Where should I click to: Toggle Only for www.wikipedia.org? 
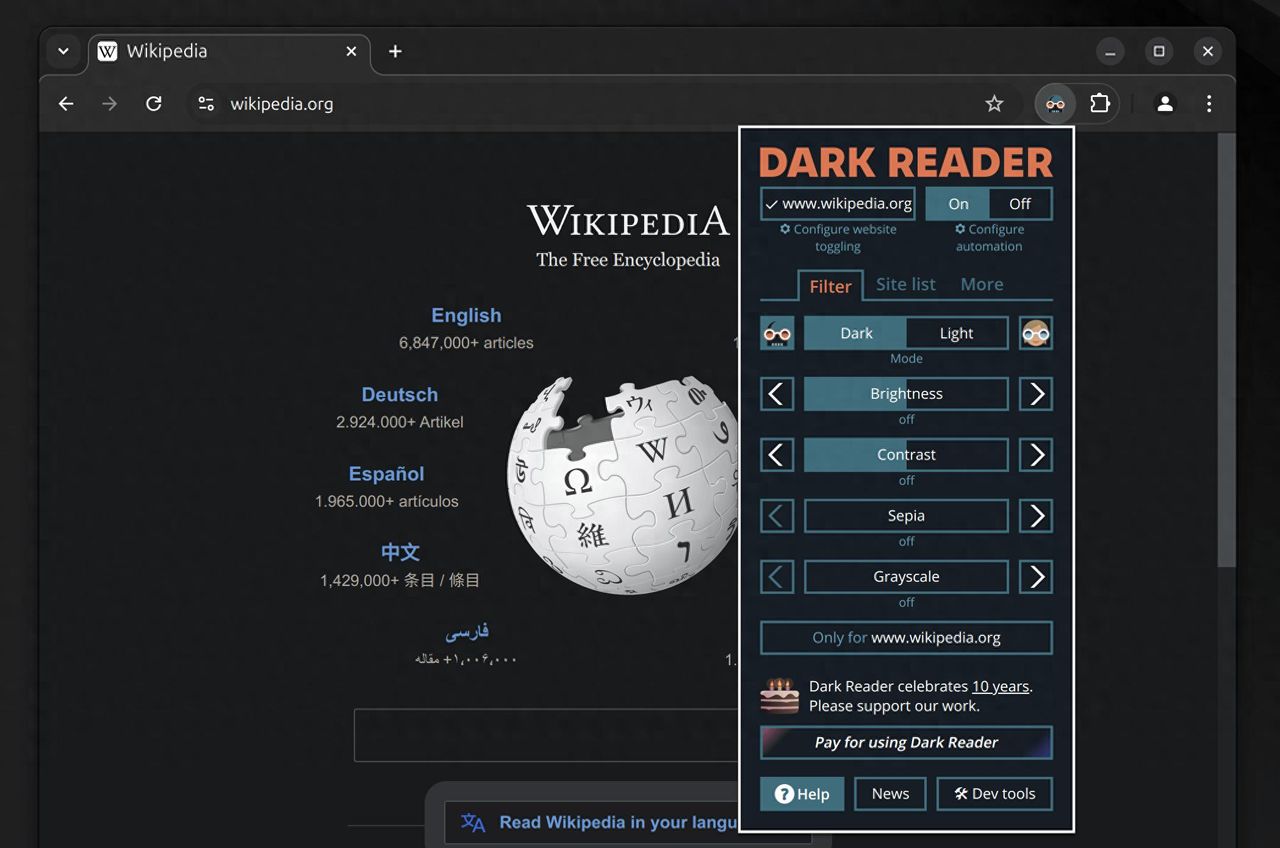[906, 637]
